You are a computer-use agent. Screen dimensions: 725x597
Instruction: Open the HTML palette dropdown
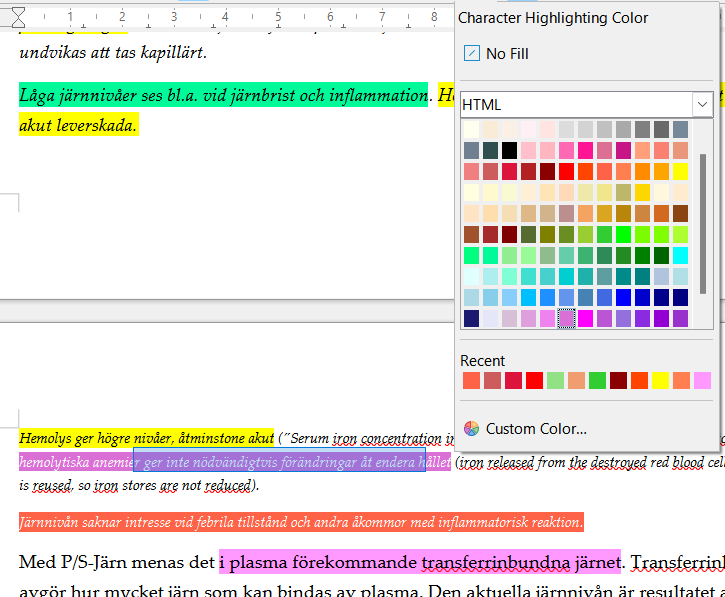(586, 105)
